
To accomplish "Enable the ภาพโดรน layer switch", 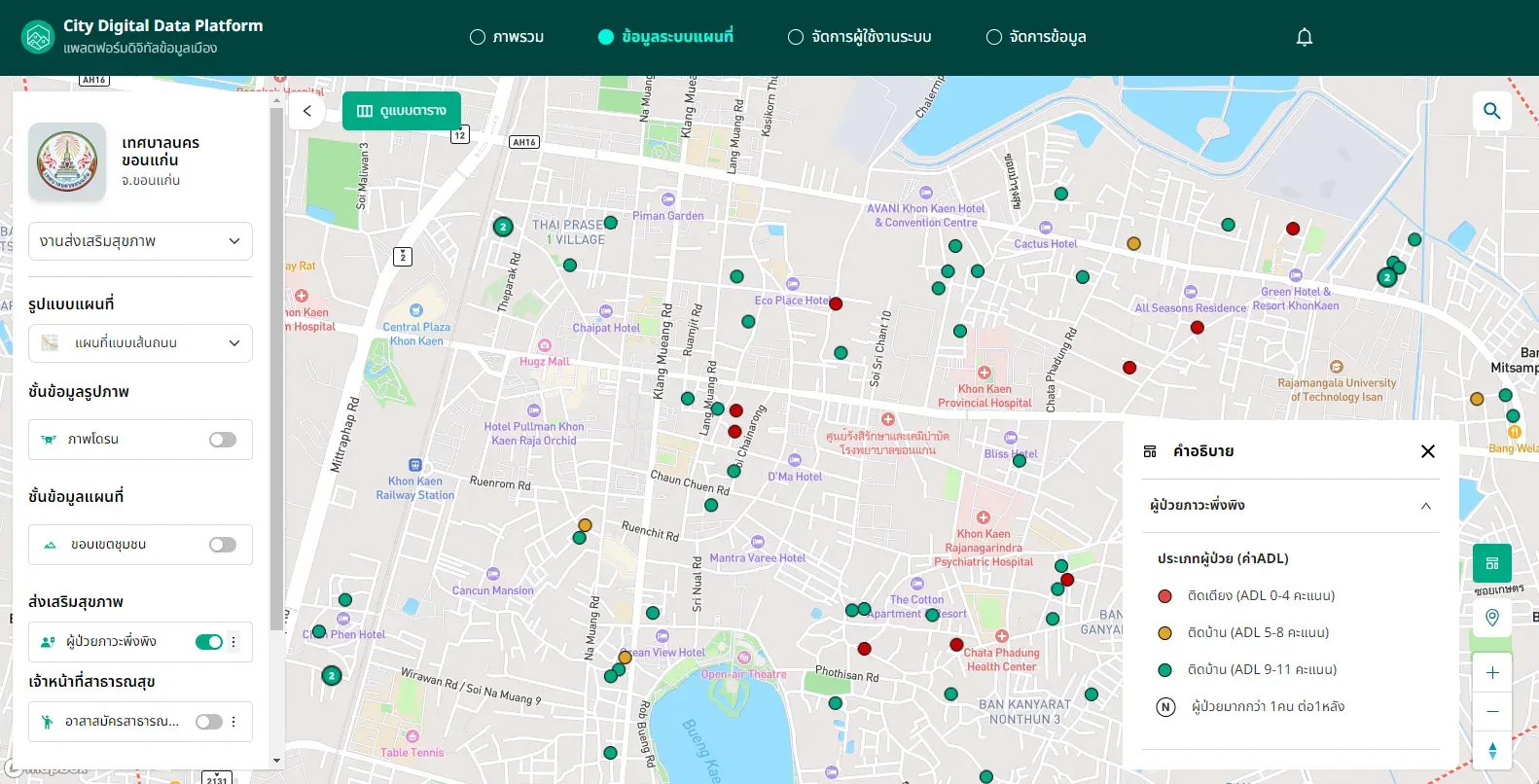I will point(223,440).
